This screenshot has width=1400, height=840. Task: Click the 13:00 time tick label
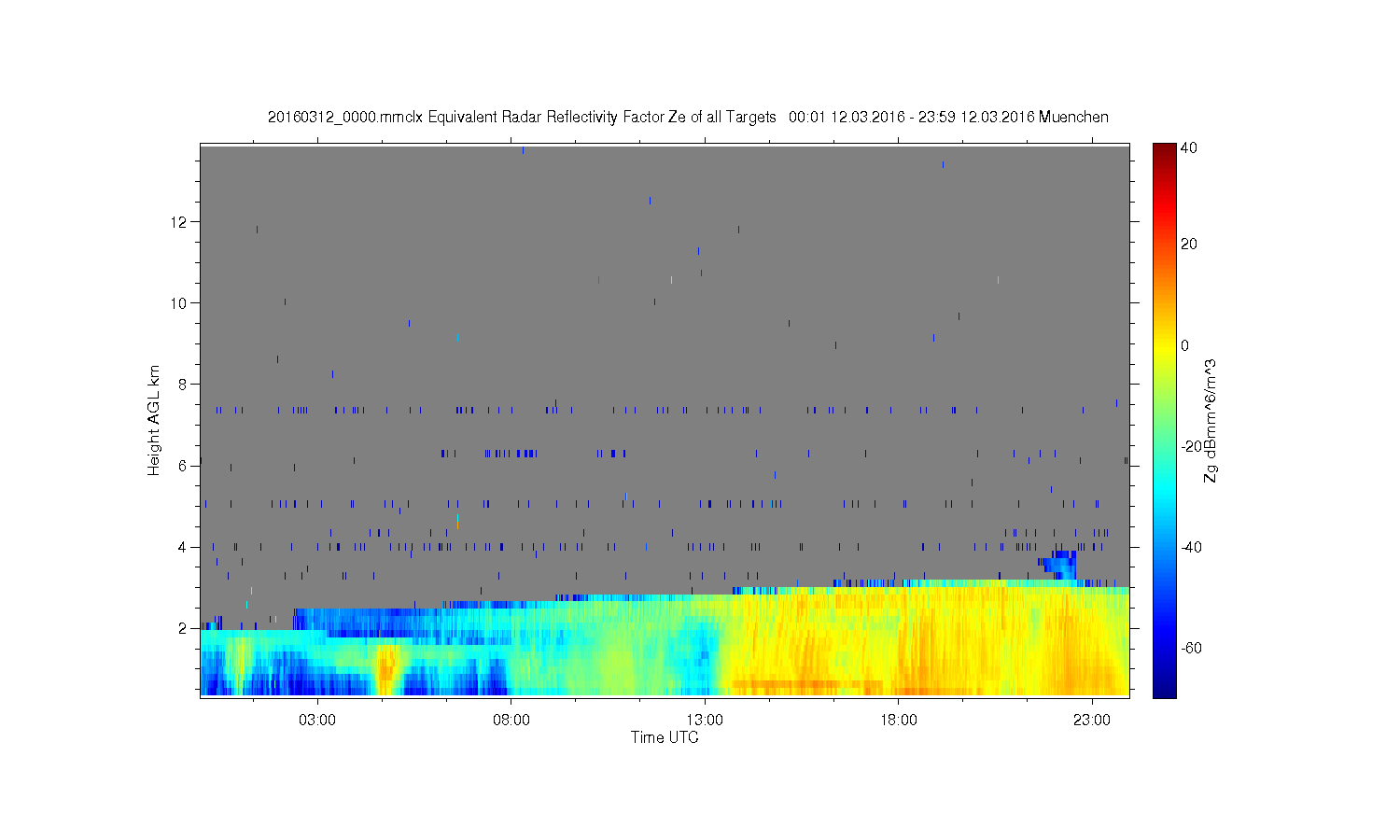[705, 721]
